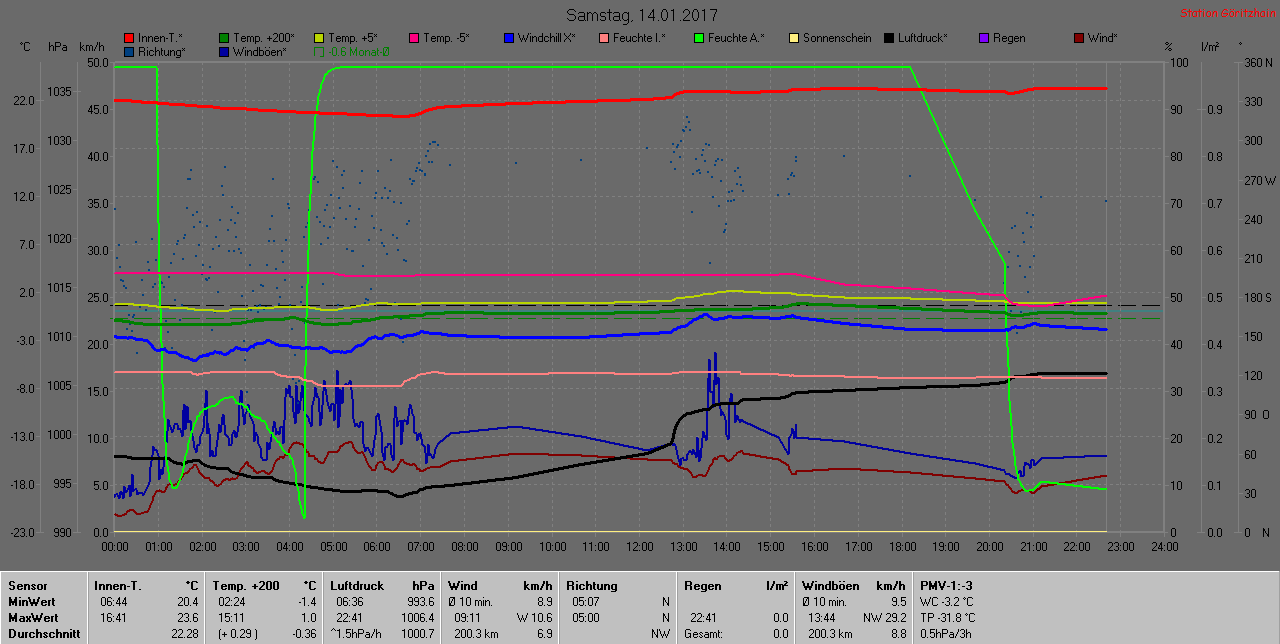
Task: Click the MaxWert row label
Action: tap(34, 618)
